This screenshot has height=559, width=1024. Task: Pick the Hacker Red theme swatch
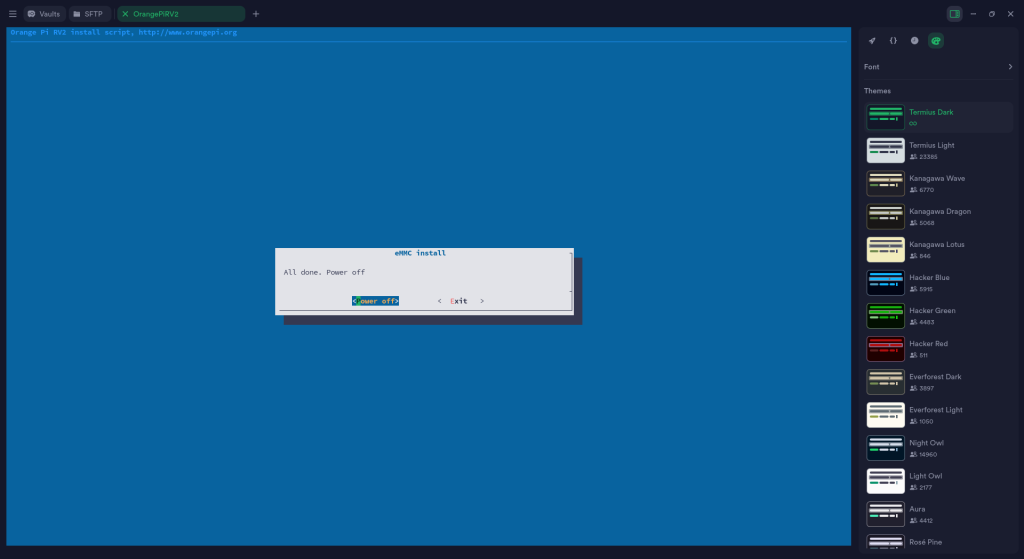[x=885, y=349]
